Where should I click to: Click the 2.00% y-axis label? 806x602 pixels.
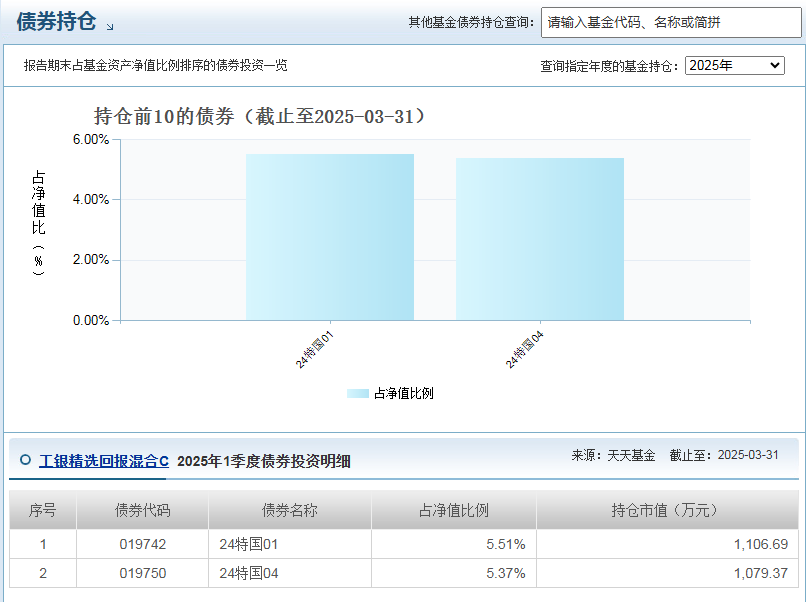coord(91,260)
